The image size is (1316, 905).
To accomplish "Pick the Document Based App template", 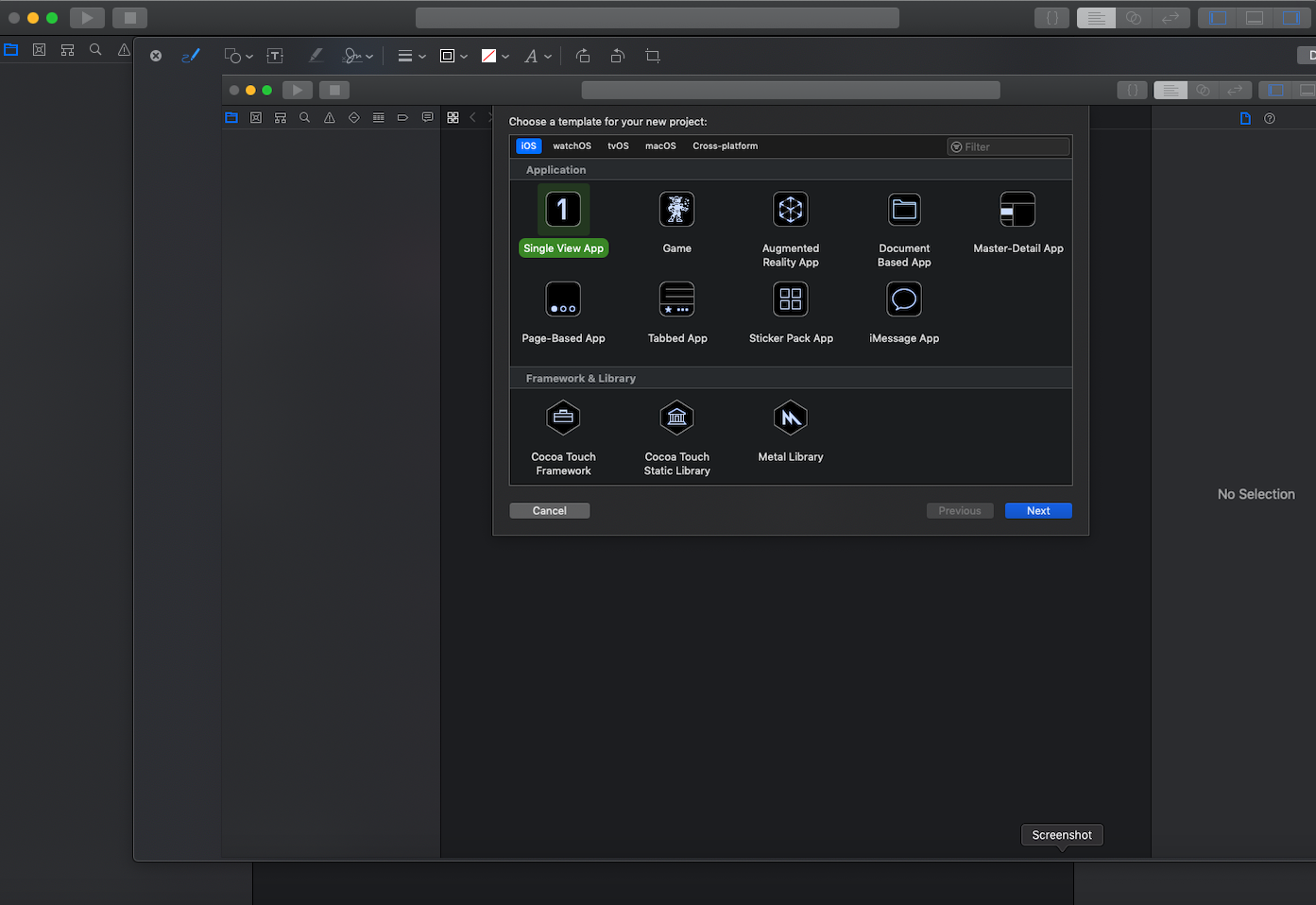I will click(x=904, y=229).
